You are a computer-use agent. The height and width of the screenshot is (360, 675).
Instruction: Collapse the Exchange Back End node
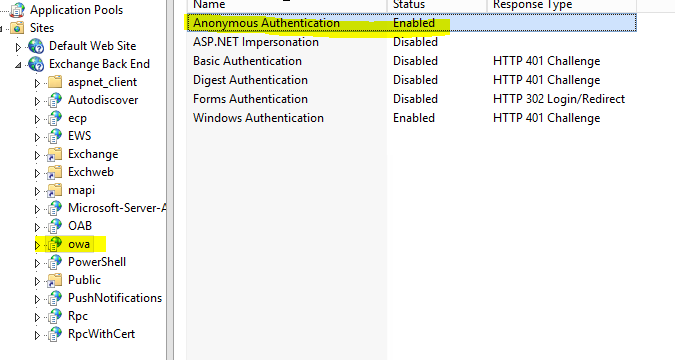(x=18, y=65)
